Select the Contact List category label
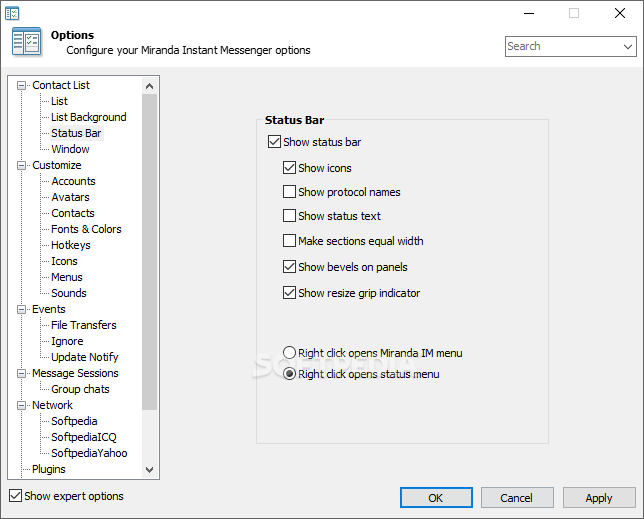644x519 pixels. (61, 85)
